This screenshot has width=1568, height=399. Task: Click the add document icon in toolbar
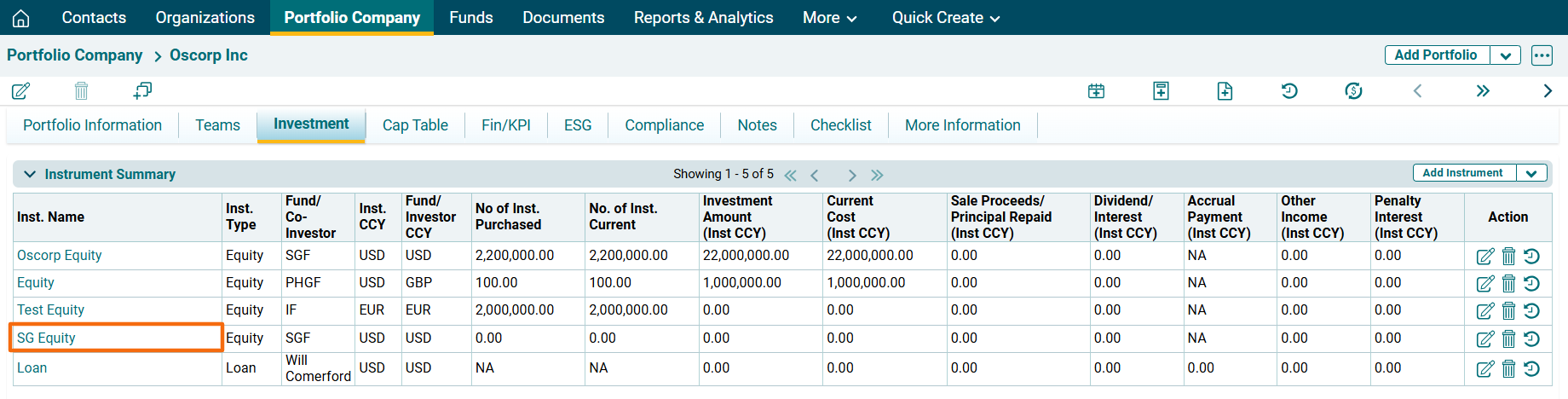pos(1225,91)
